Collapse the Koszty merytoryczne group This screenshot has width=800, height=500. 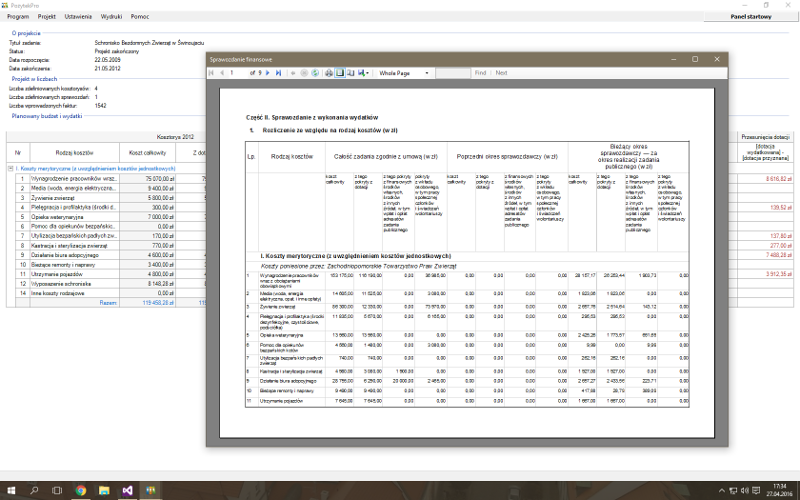point(10,169)
